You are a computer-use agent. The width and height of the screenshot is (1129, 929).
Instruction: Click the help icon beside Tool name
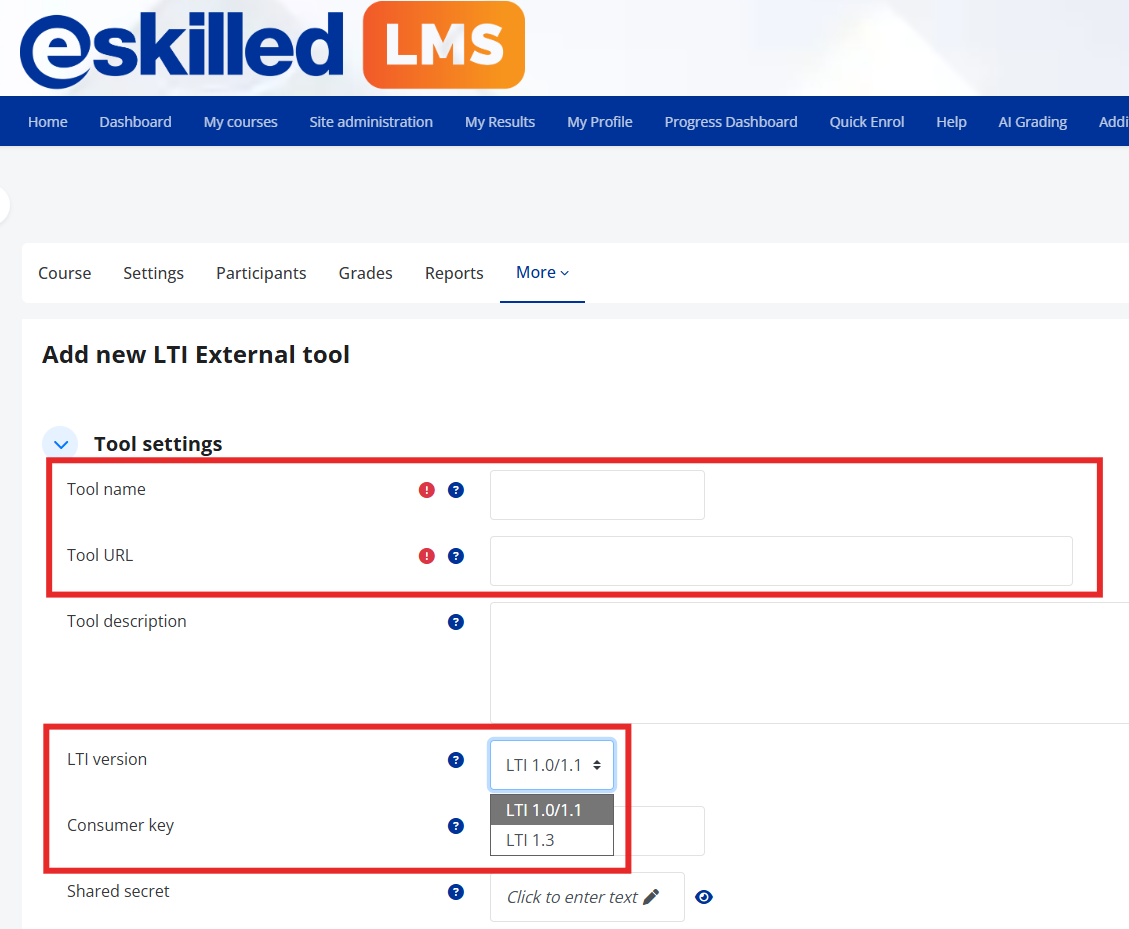[x=456, y=490]
